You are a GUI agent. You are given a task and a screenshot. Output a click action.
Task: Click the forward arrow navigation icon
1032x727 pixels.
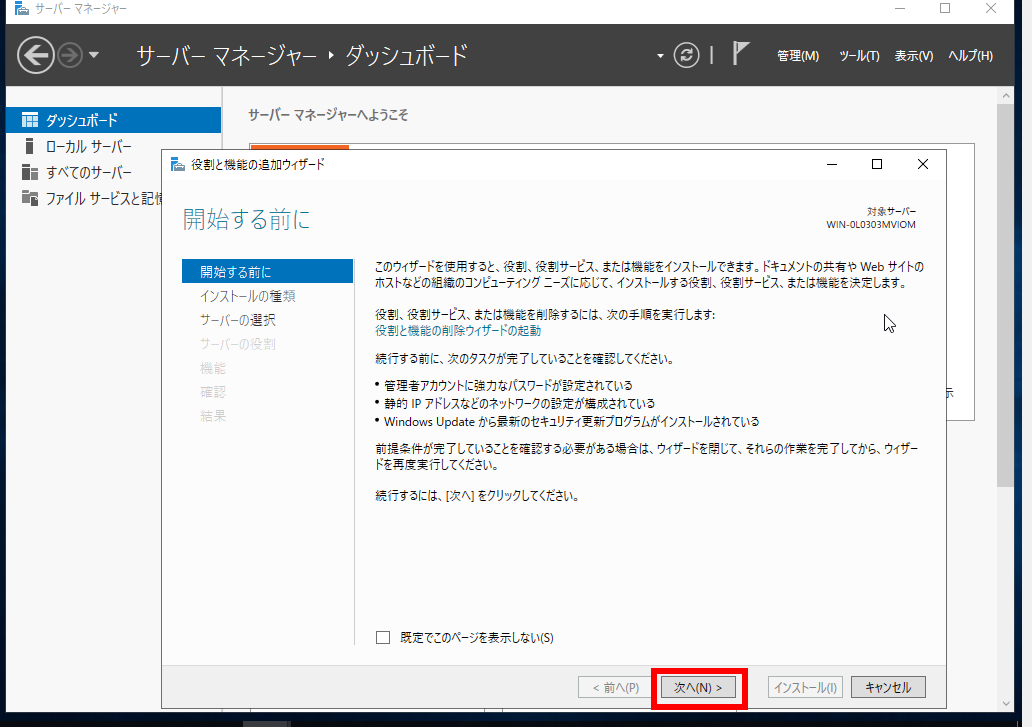tap(69, 55)
